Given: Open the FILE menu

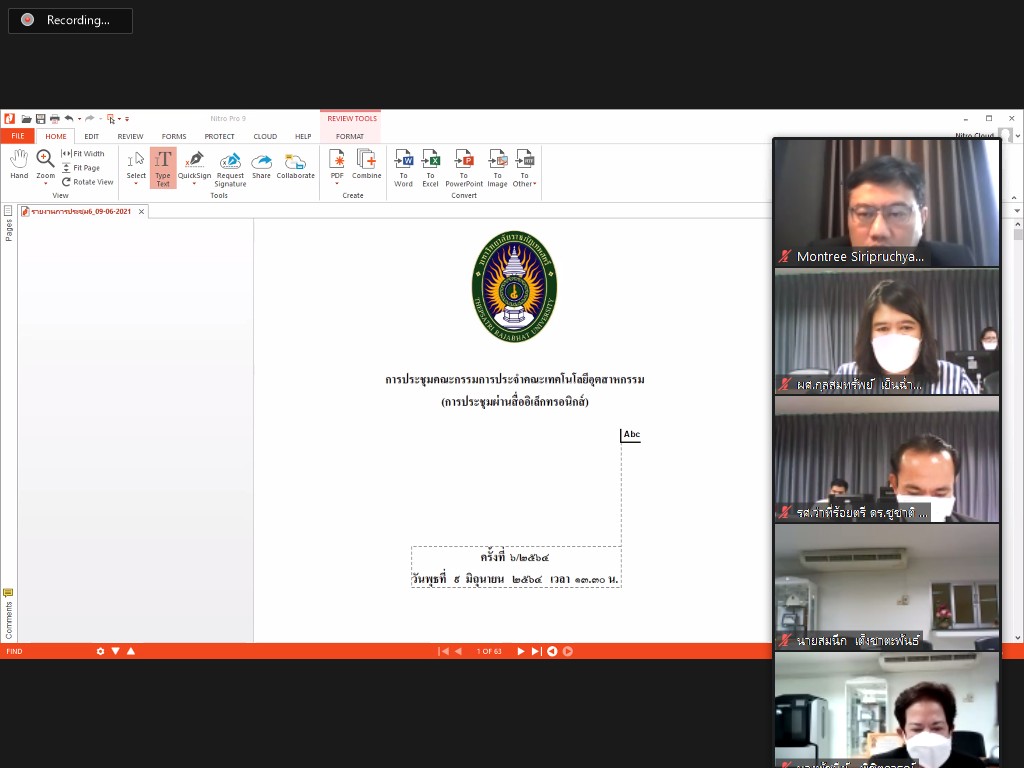Looking at the screenshot, I should (18, 136).
